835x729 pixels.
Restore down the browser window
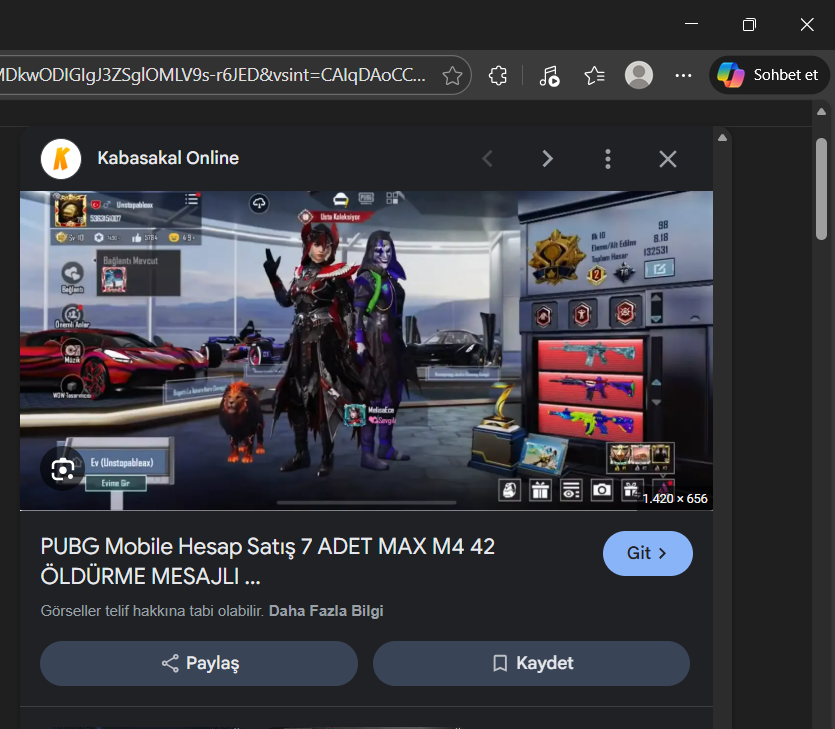click(x=749, y=24)
